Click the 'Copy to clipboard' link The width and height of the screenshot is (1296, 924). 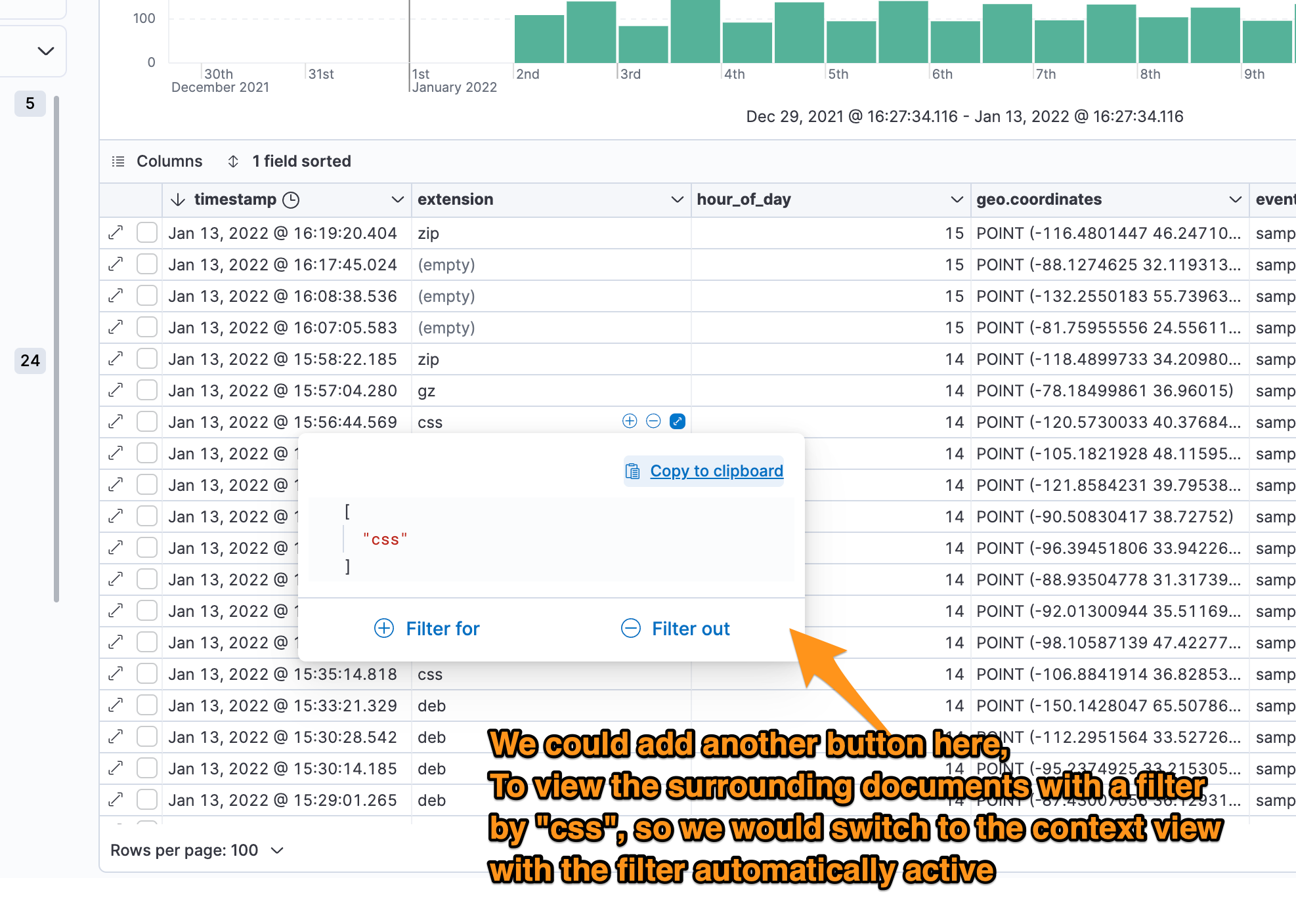point(716,471)
